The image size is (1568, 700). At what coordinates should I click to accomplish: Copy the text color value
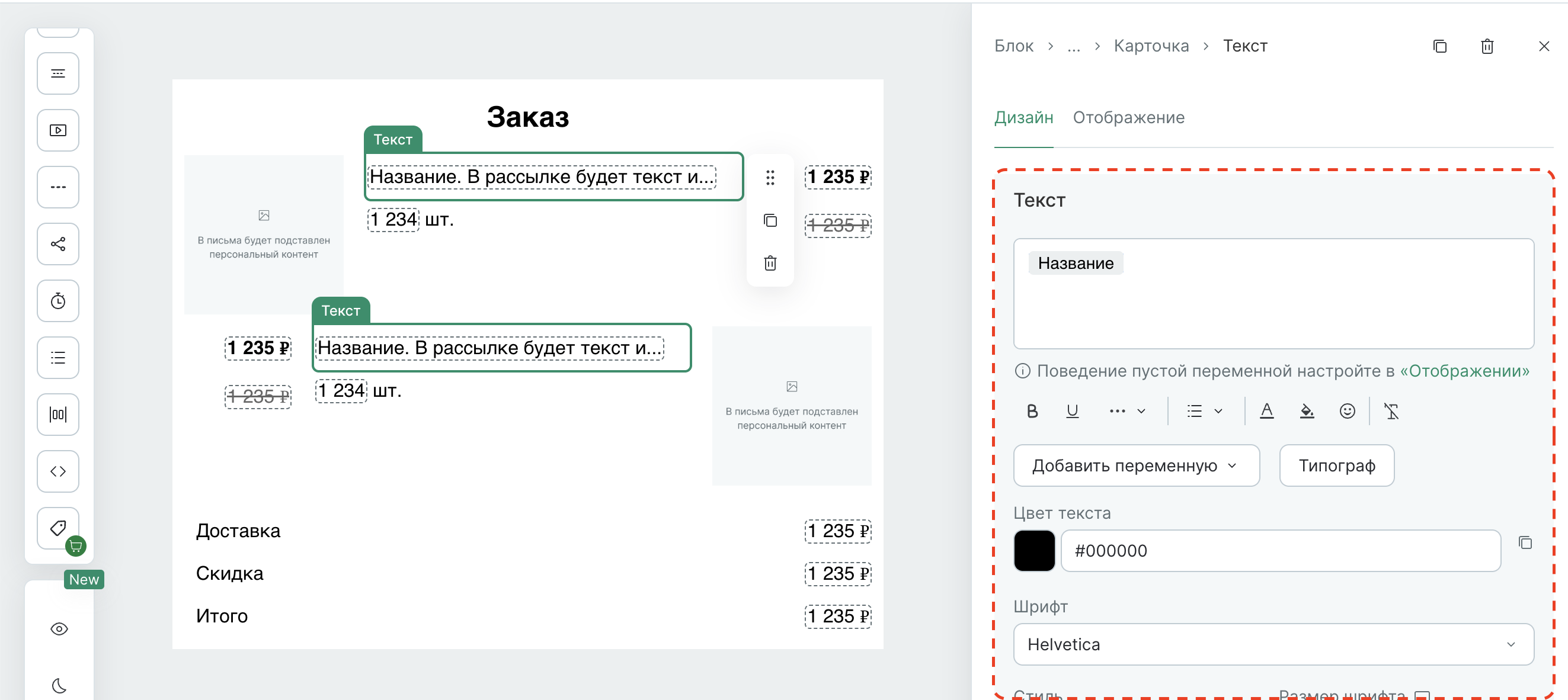(1525, 542)
